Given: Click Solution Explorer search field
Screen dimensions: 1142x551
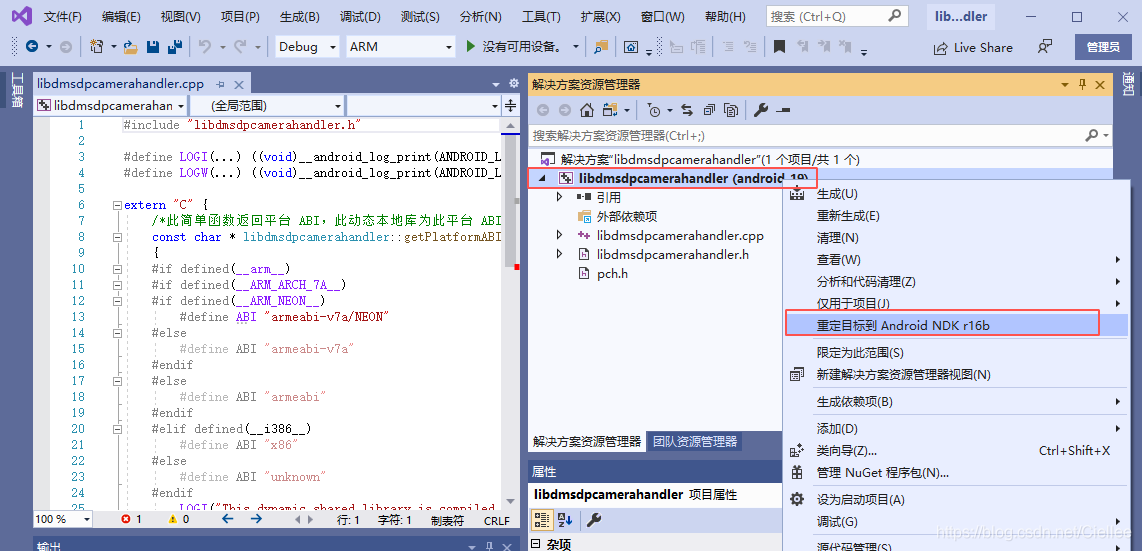Looking at the screenshot, I should [820, 135].
